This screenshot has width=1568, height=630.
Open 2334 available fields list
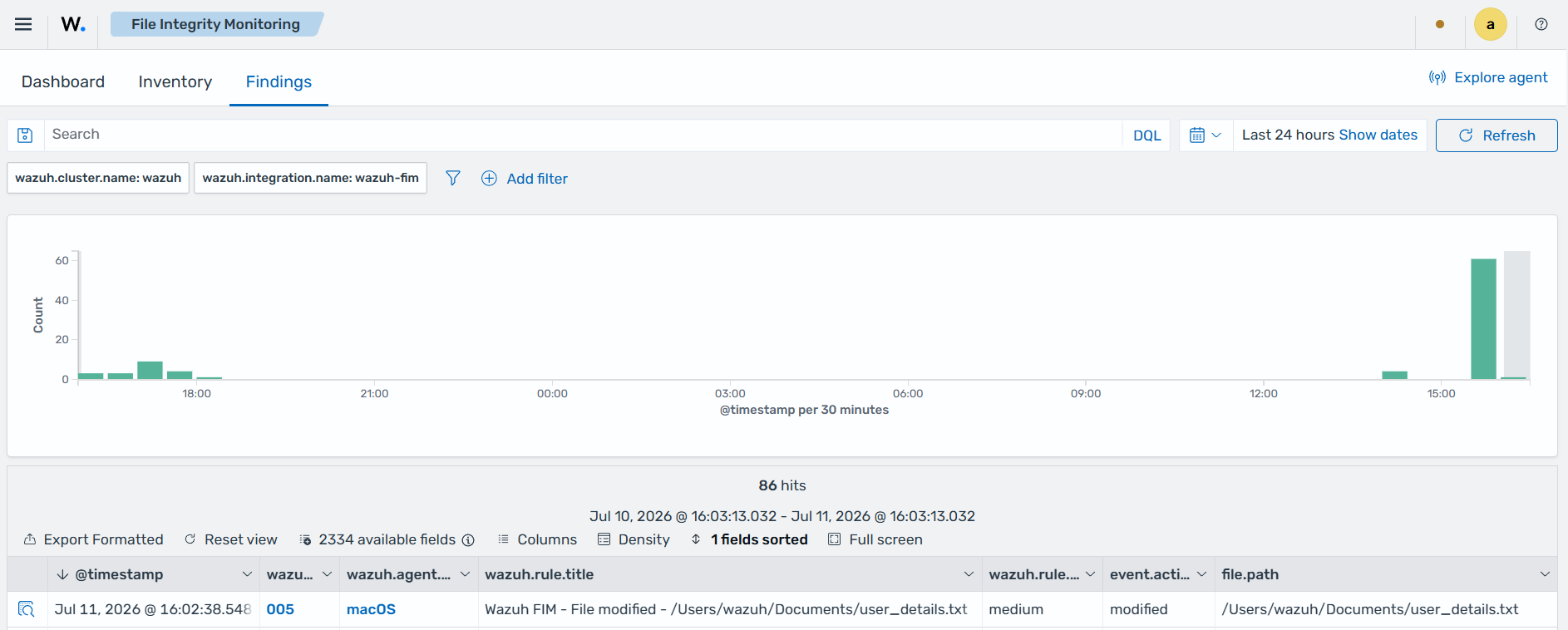[x=377, y=539]
